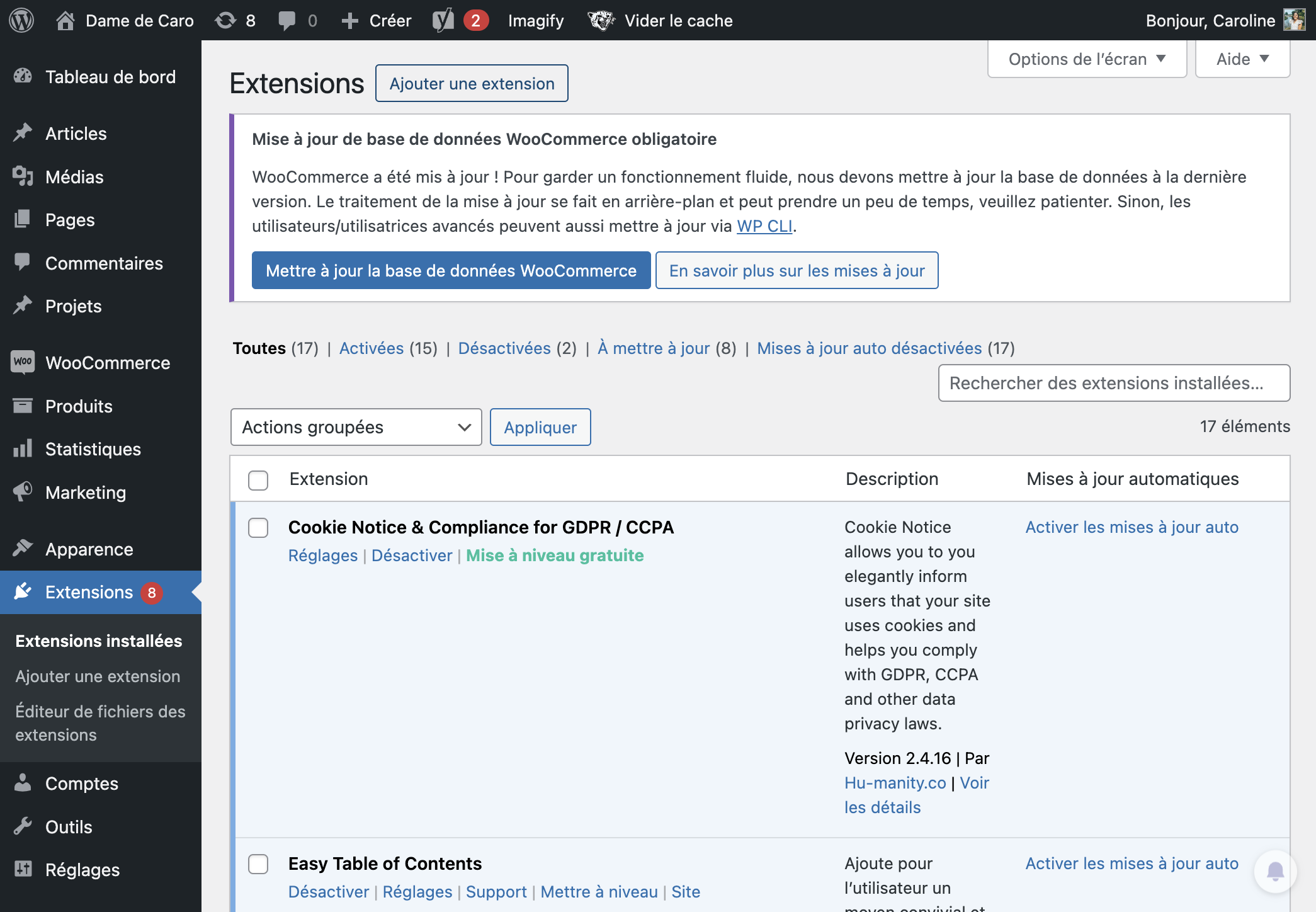1316x912 pixels.
Task: Show Toutes extensions filter
Action: point(259,348)
